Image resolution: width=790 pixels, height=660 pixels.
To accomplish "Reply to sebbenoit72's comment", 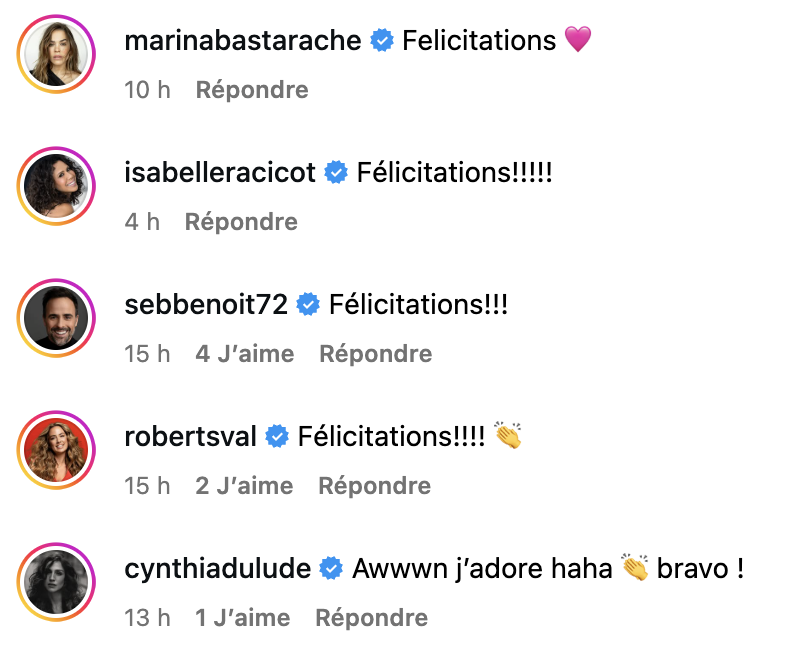I will click(376, 354).
